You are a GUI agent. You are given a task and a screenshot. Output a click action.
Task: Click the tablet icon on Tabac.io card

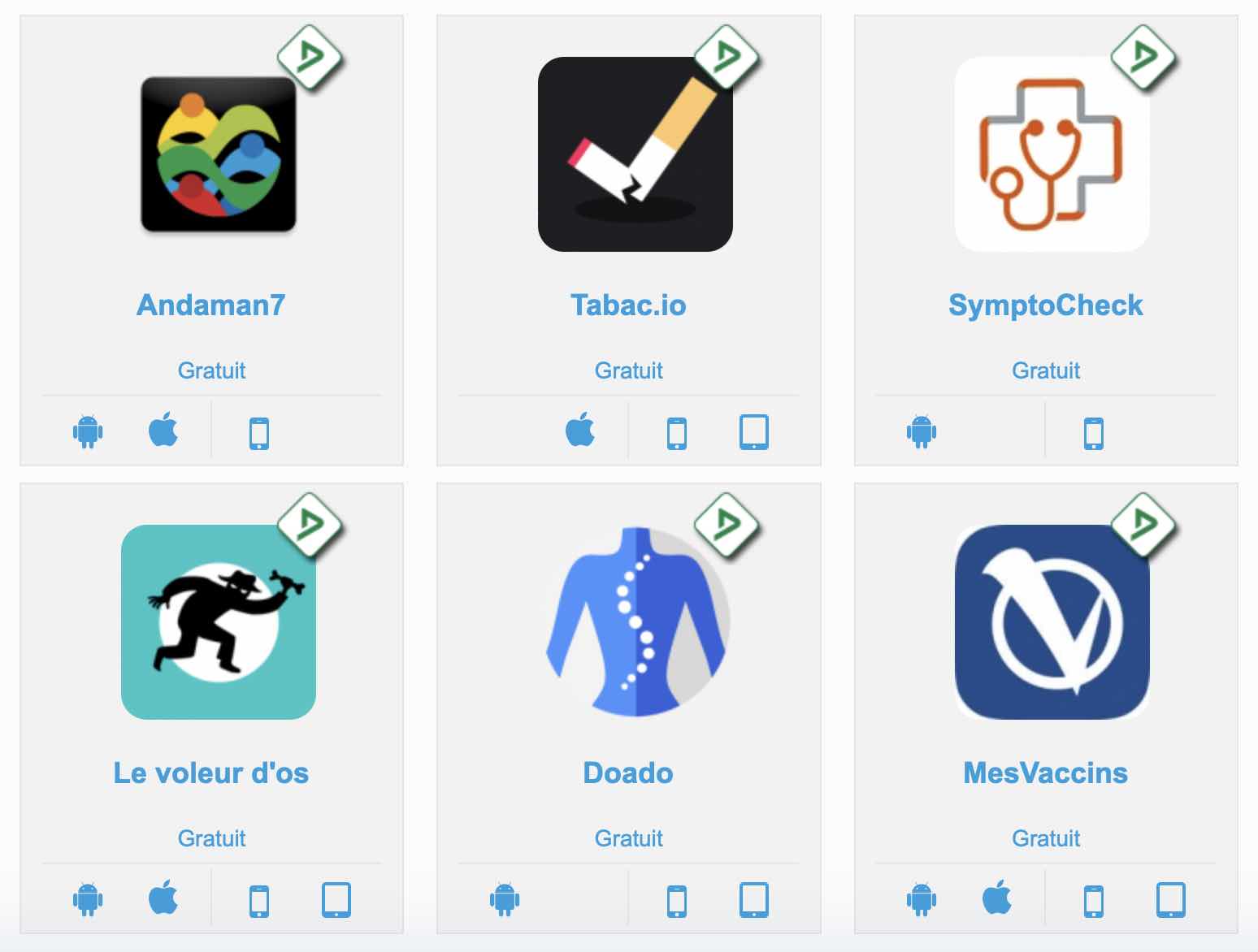coord(753,432)
